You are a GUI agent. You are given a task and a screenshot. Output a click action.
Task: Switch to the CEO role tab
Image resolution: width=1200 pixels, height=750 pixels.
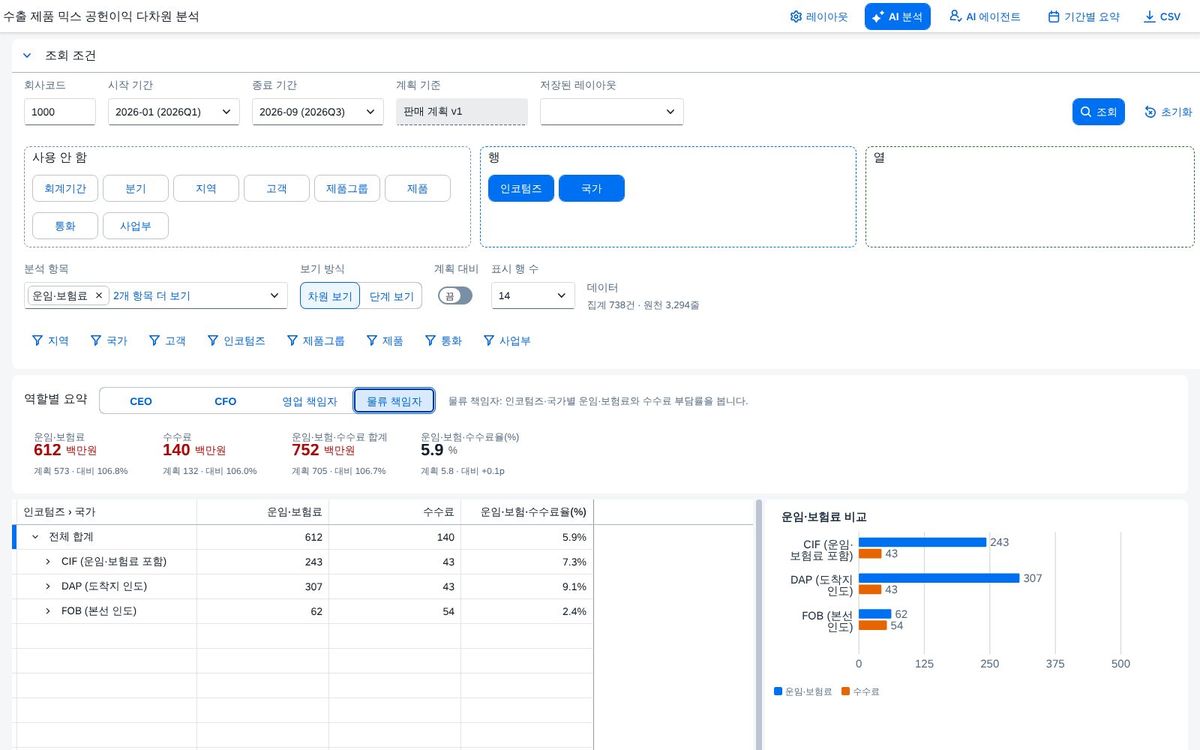click(x=141, y=401)
